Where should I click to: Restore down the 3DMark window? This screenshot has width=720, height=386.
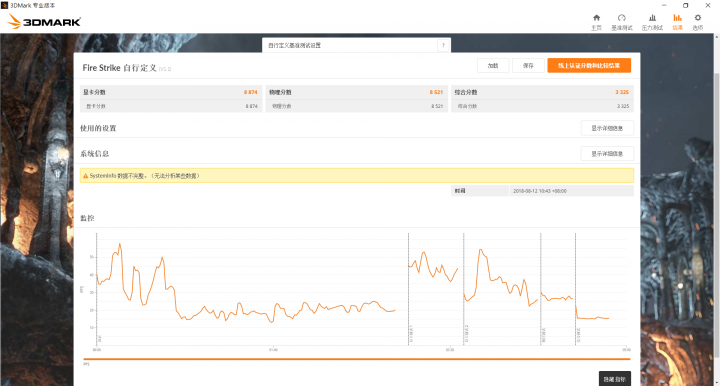click(686, 5)
